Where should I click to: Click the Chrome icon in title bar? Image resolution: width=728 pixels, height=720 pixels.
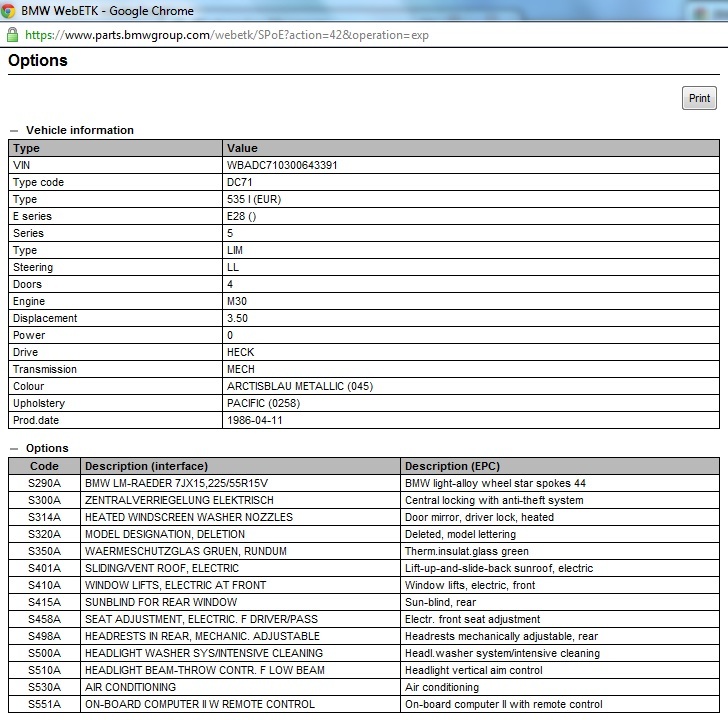click(8, 11)
